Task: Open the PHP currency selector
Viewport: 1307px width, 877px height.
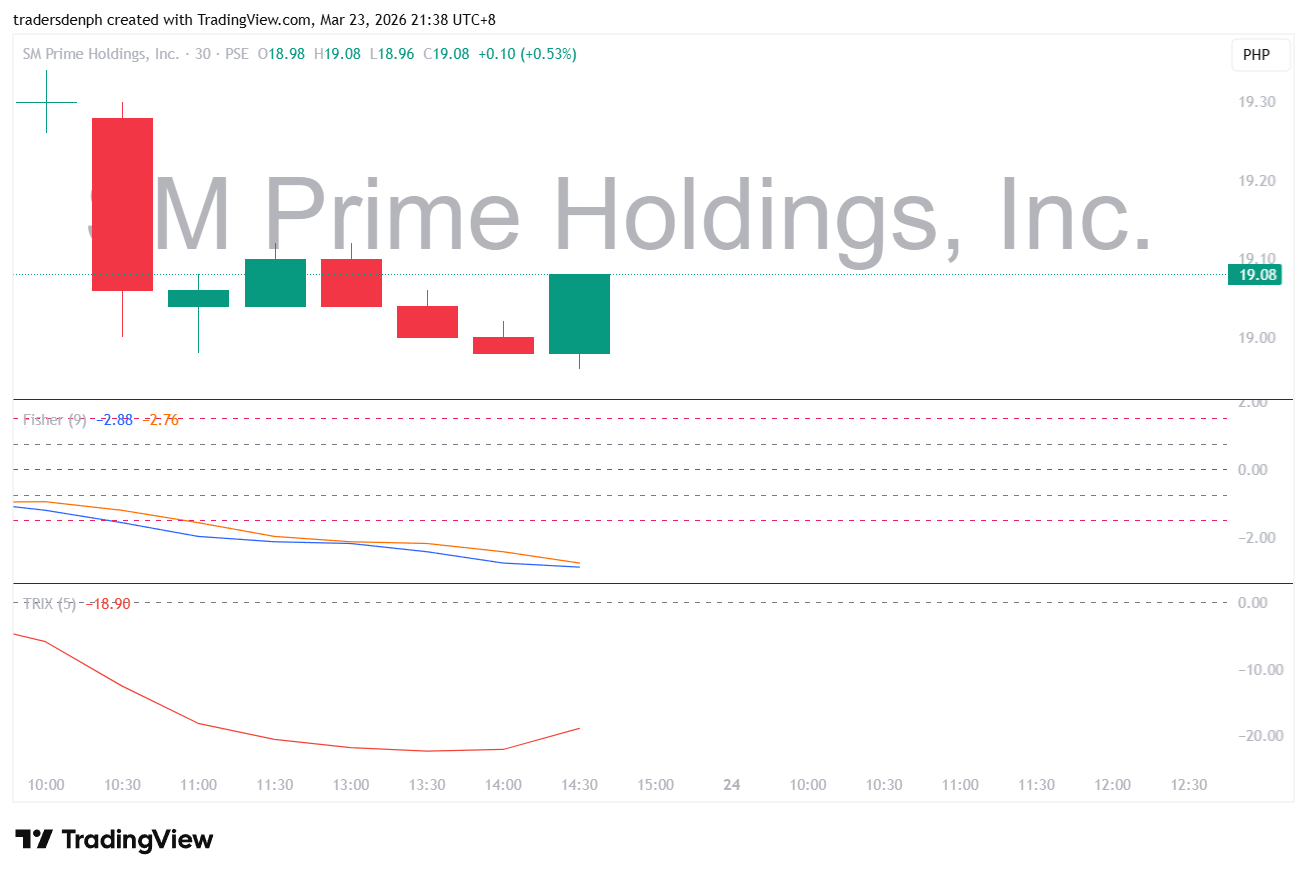Action: pyautogui.click(x=1256, y=55)
